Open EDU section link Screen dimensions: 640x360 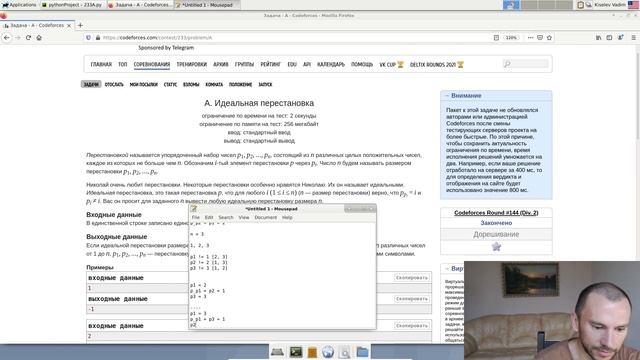pyautogui.click(x=292, y=64)
